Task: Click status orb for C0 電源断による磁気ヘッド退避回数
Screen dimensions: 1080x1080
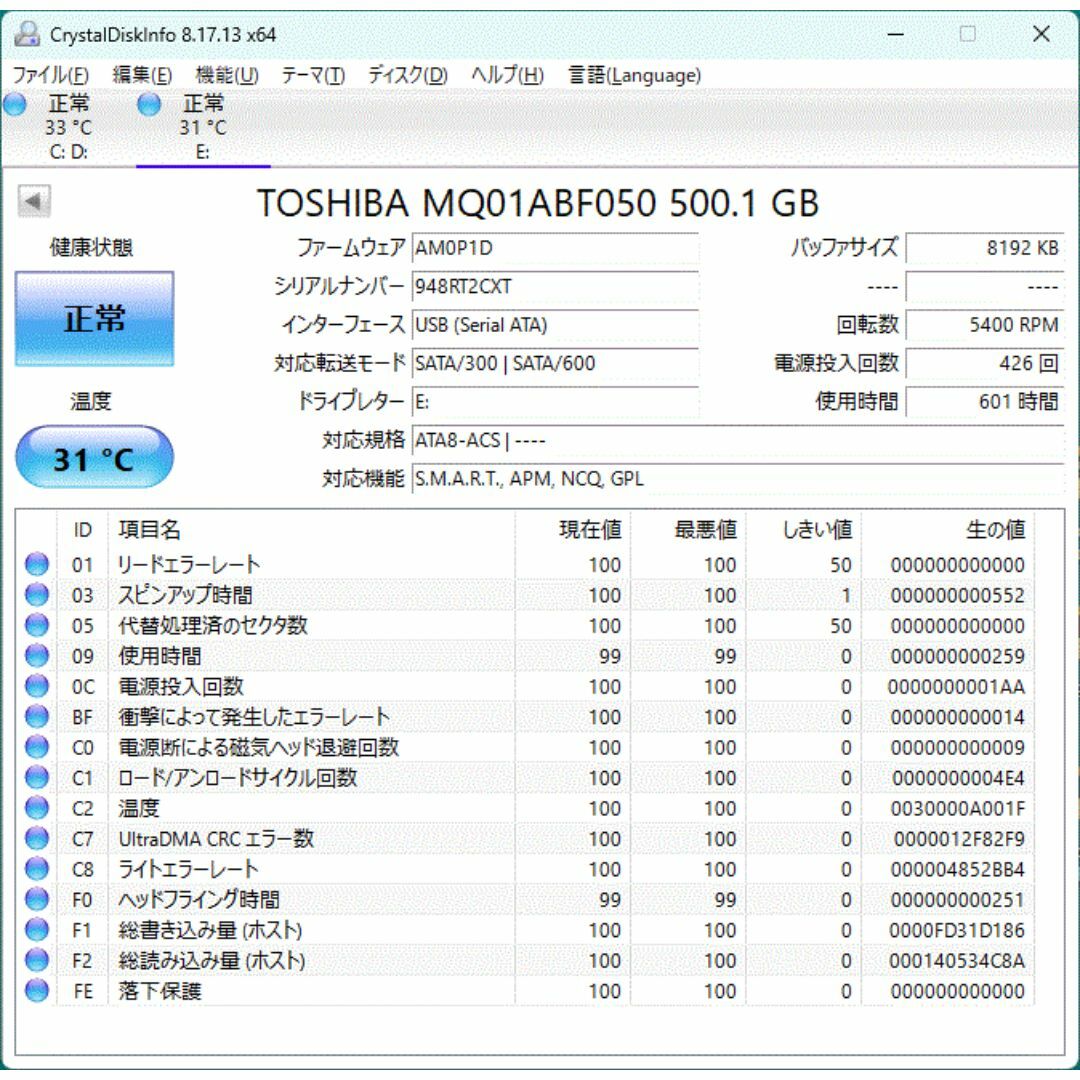Action: click(x=37, y=747)
